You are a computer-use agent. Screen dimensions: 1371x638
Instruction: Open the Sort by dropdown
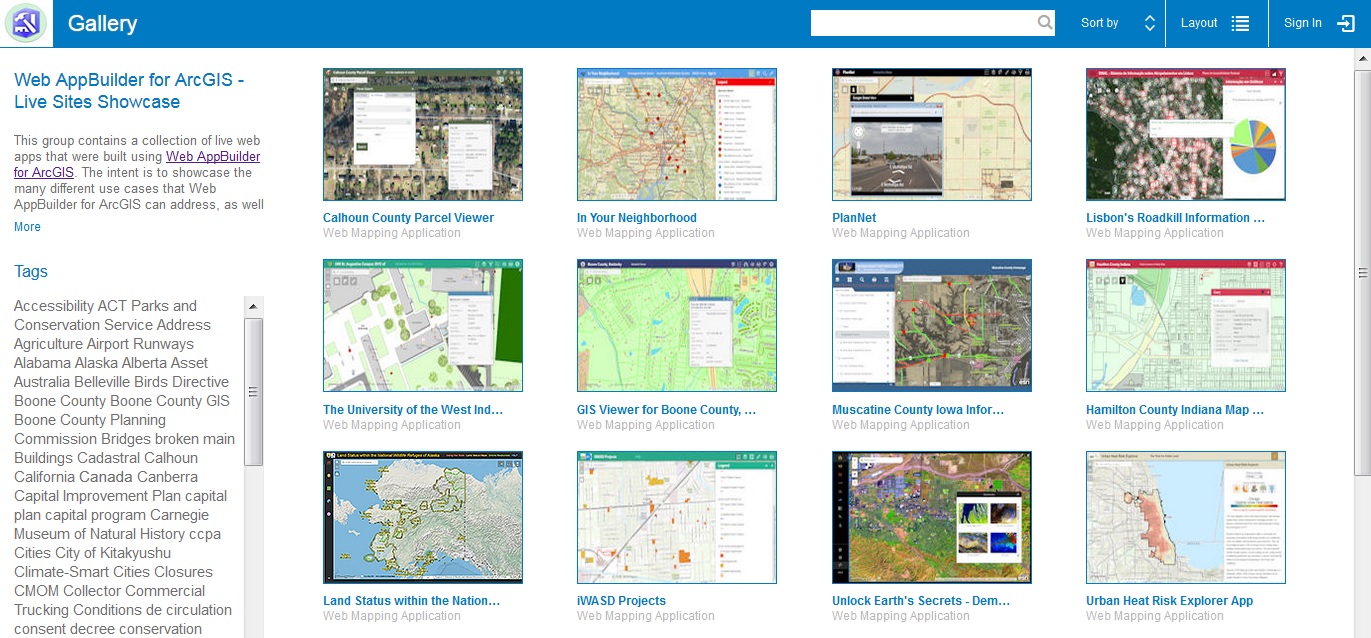pyautogui.click(x=1118, y=23)
